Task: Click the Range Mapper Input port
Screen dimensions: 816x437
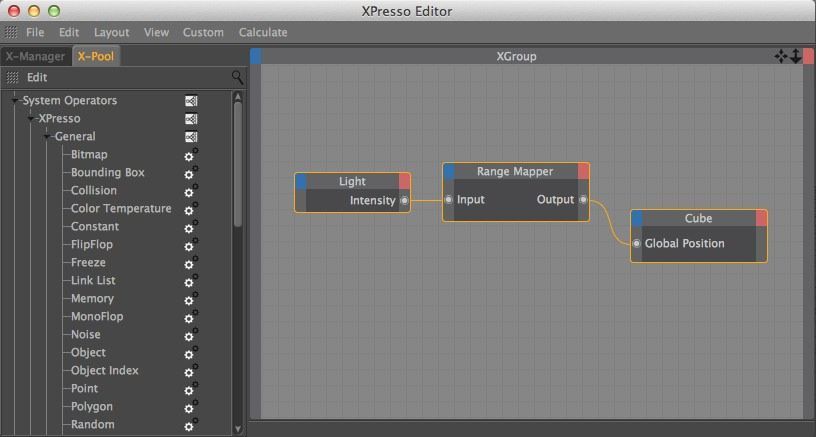Action: point(449,199)
